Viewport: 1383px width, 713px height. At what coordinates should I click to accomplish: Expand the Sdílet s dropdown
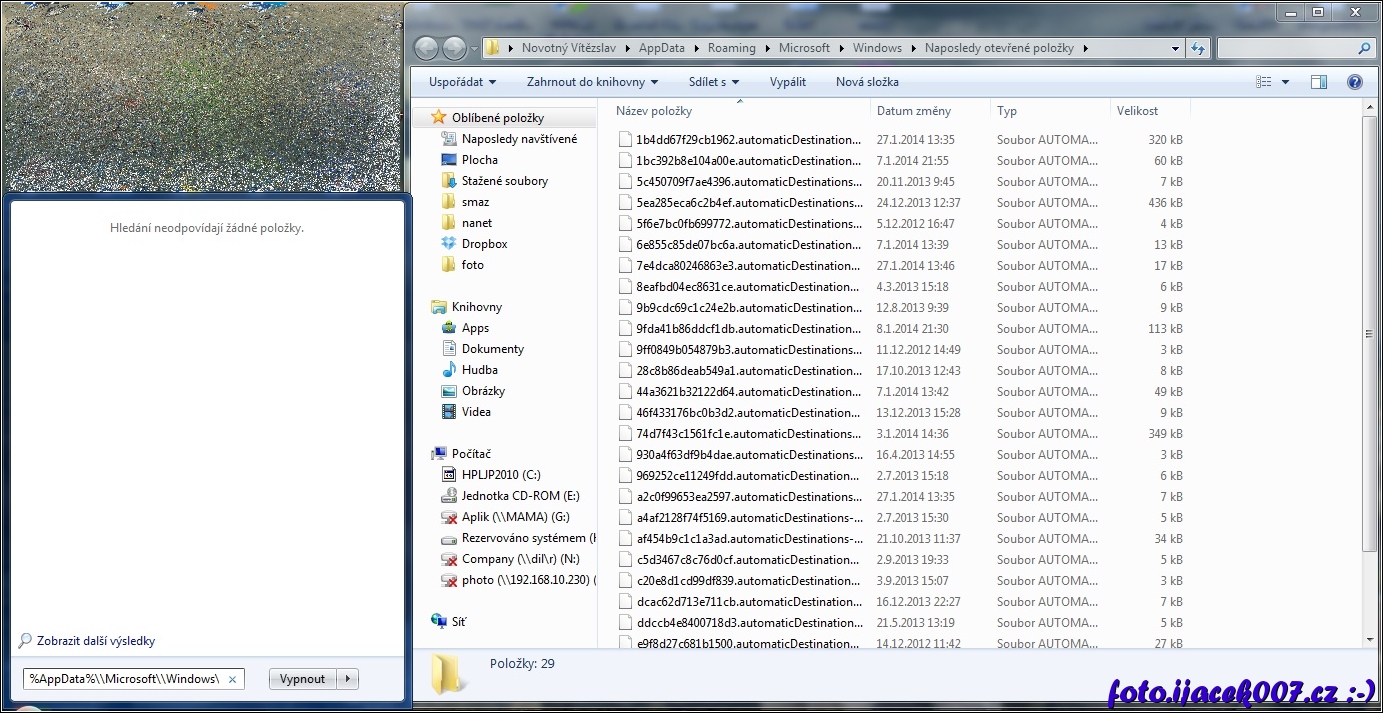pos(713,82)
